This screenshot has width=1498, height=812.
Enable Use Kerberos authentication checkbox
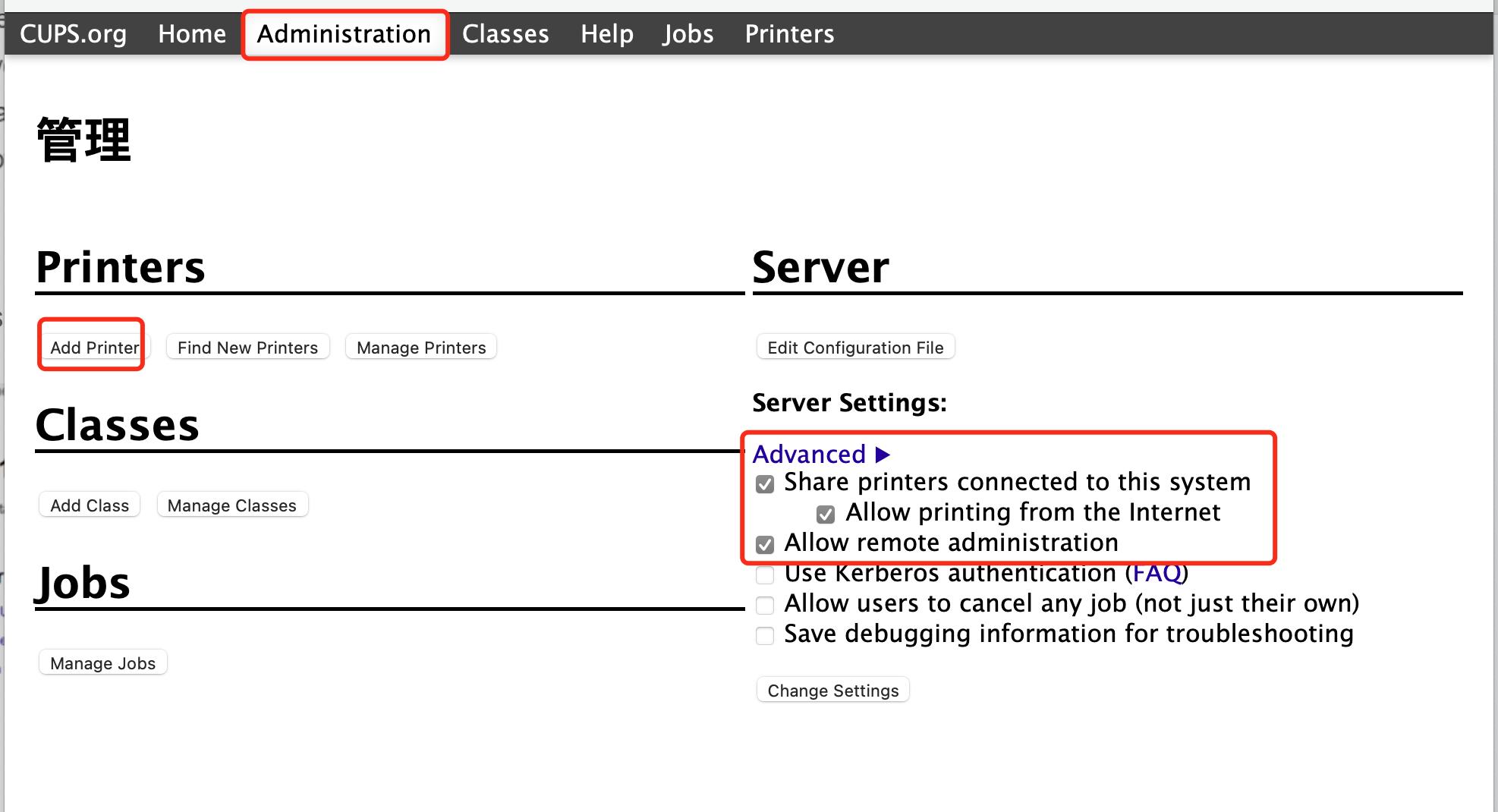[x=765, y=575]
